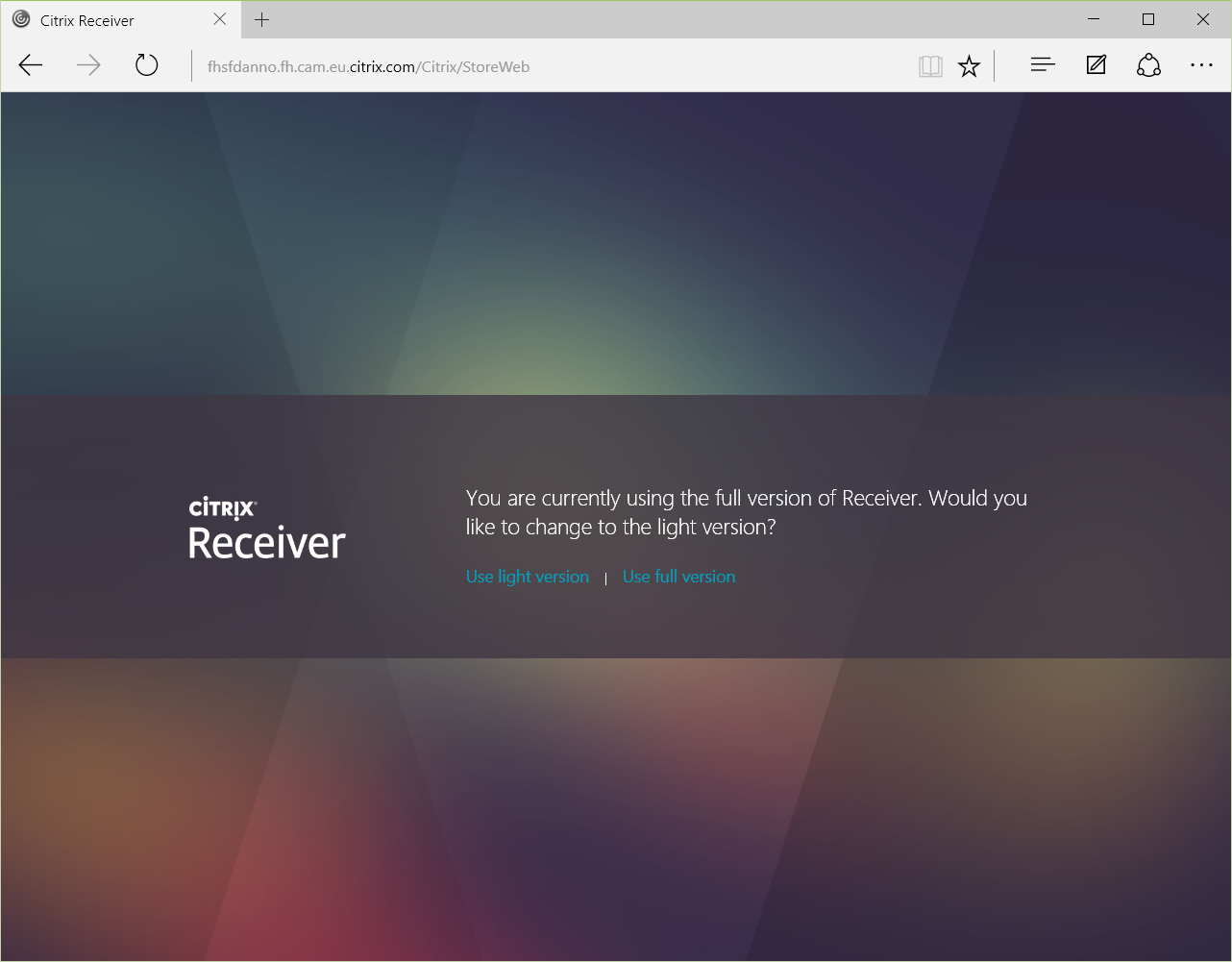Refresh the Citrix StoreWeb page

(146, 65)
